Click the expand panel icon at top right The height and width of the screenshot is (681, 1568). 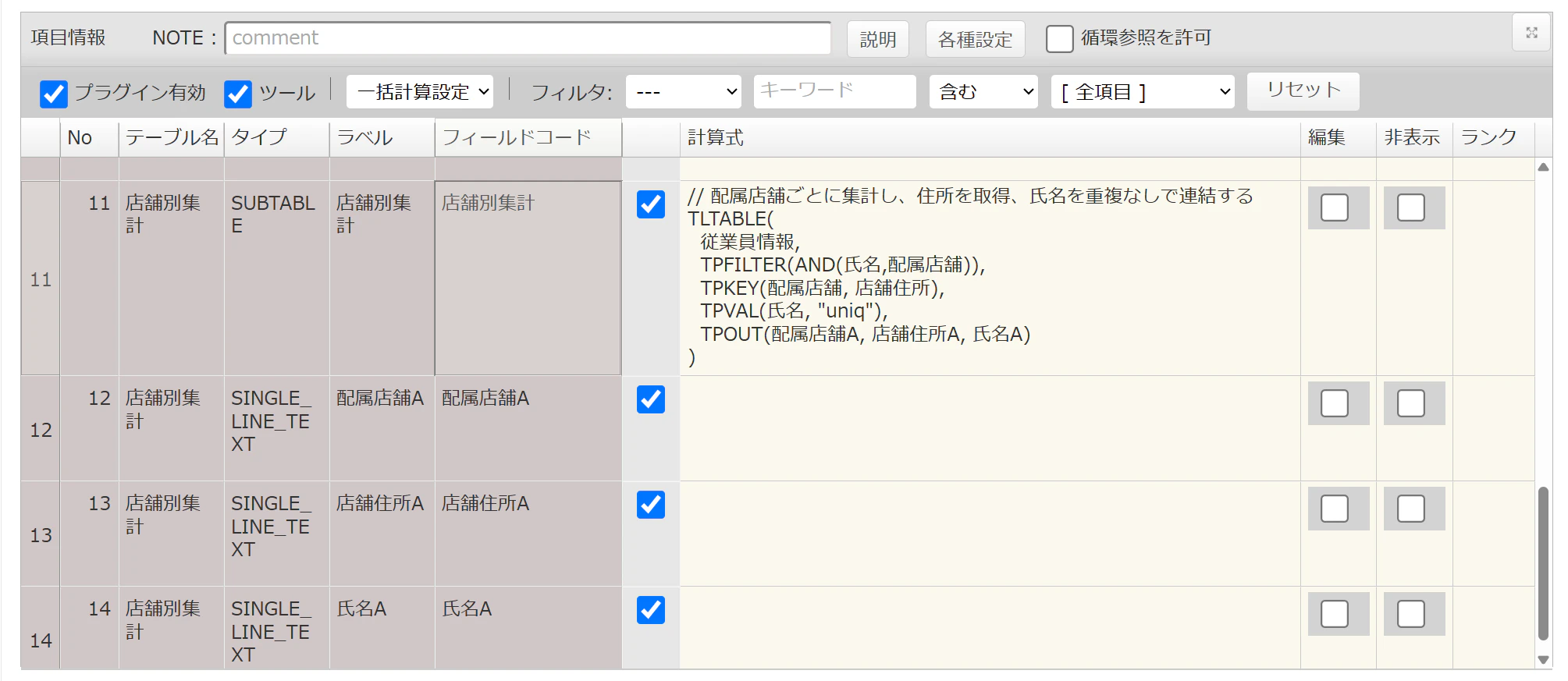click(1531, 33)
